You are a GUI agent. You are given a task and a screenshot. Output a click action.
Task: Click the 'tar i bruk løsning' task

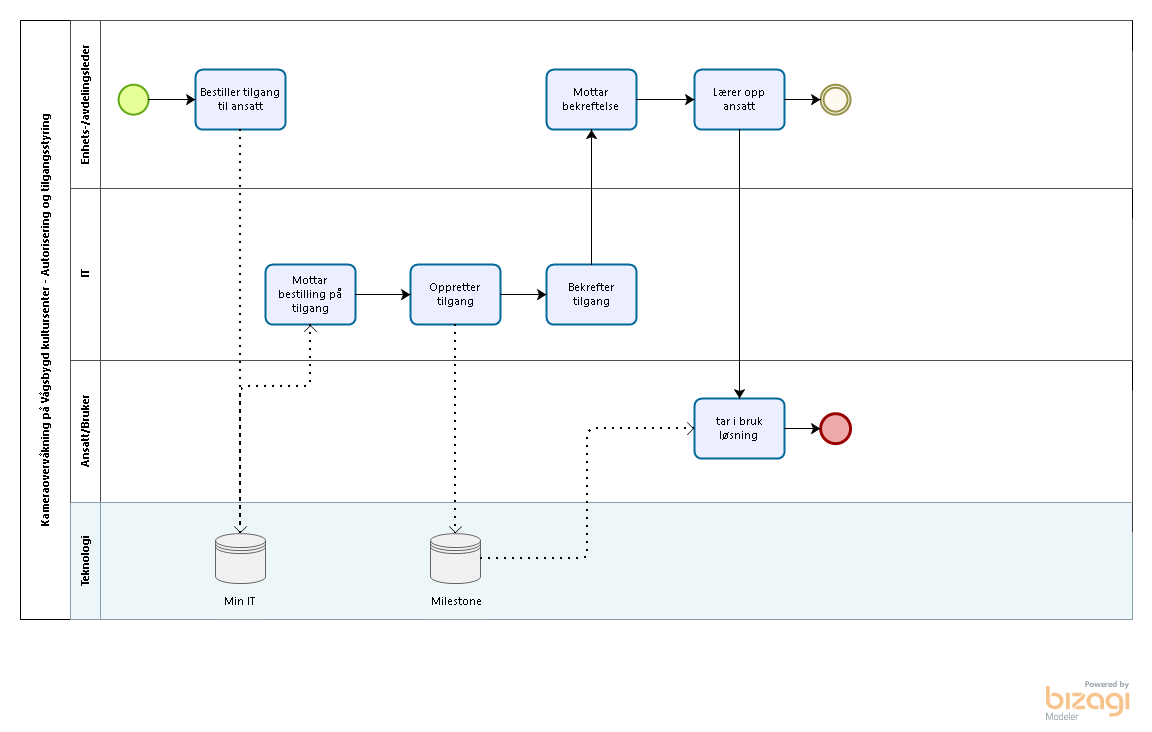739,429
